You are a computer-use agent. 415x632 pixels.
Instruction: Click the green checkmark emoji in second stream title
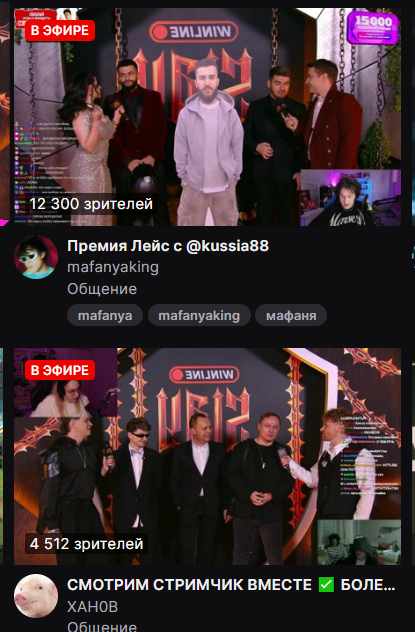pos(326,584)
